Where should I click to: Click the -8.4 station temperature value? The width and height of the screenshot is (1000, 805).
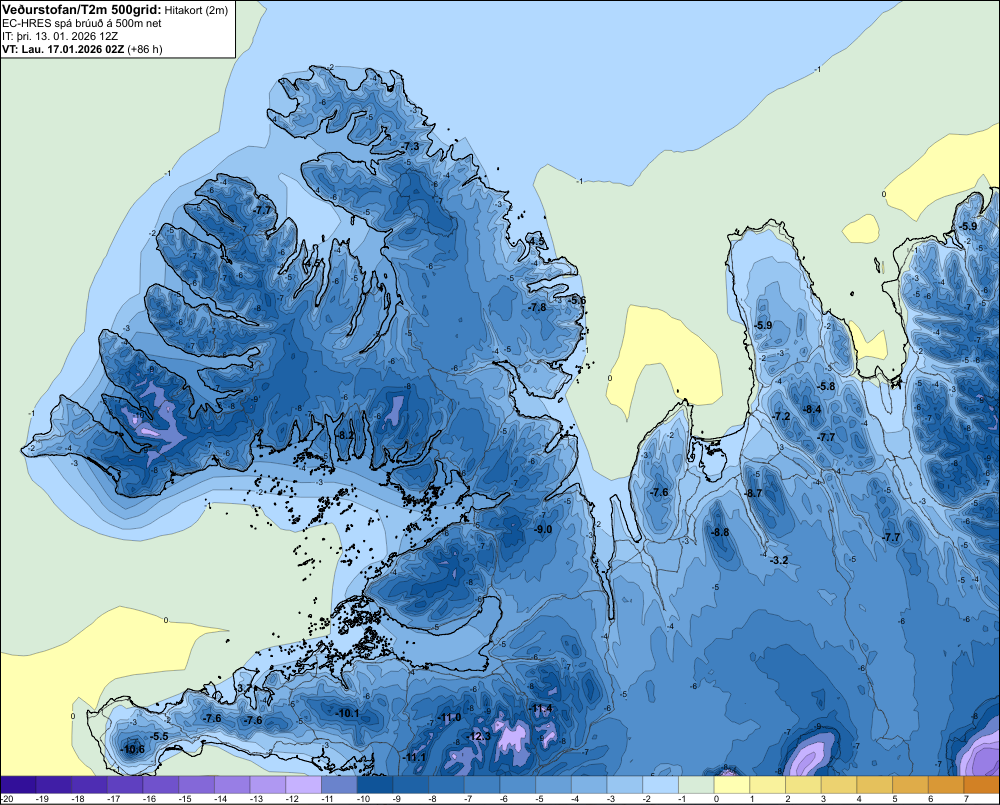812,409
